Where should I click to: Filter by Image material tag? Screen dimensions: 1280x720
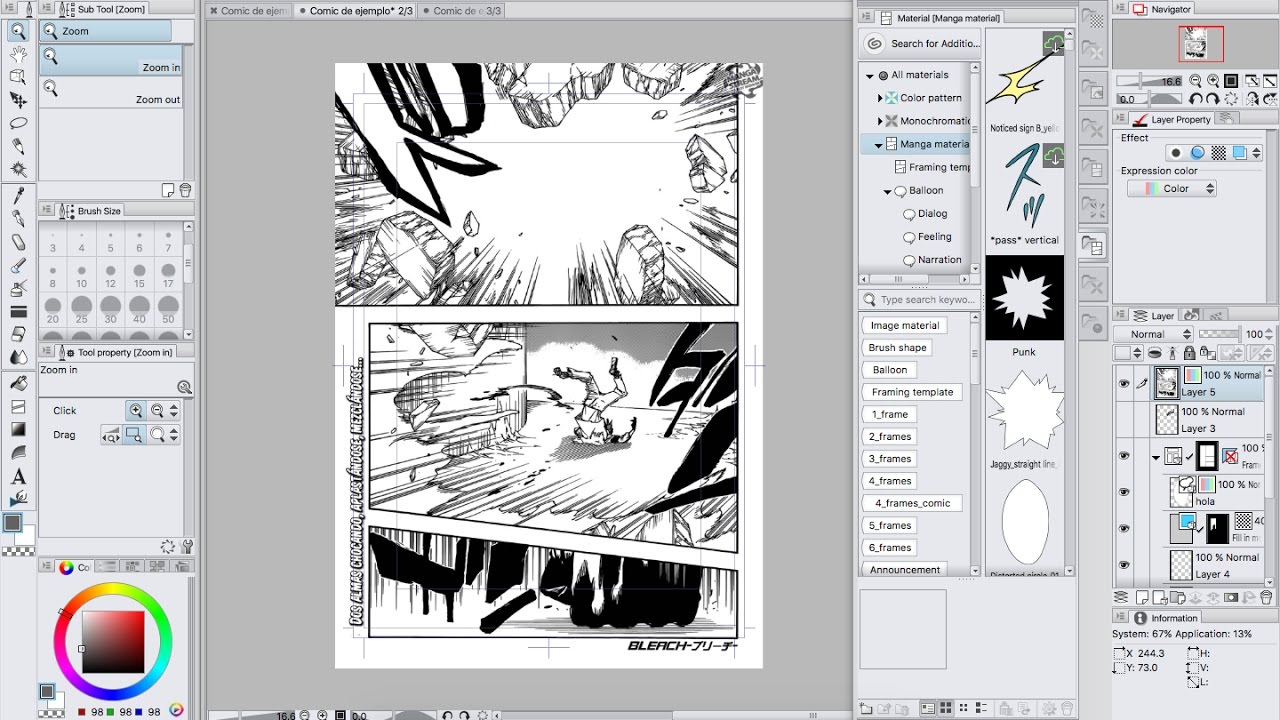[904, 326]
